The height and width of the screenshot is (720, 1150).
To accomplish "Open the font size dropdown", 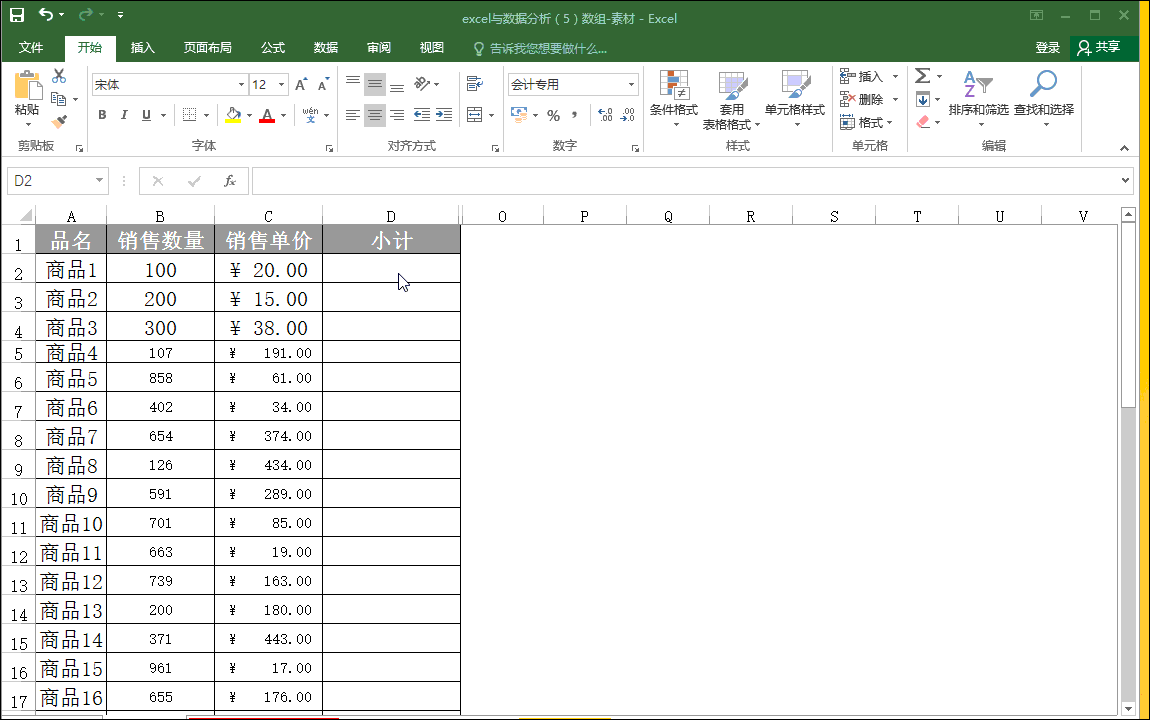I will coord(281,85).
